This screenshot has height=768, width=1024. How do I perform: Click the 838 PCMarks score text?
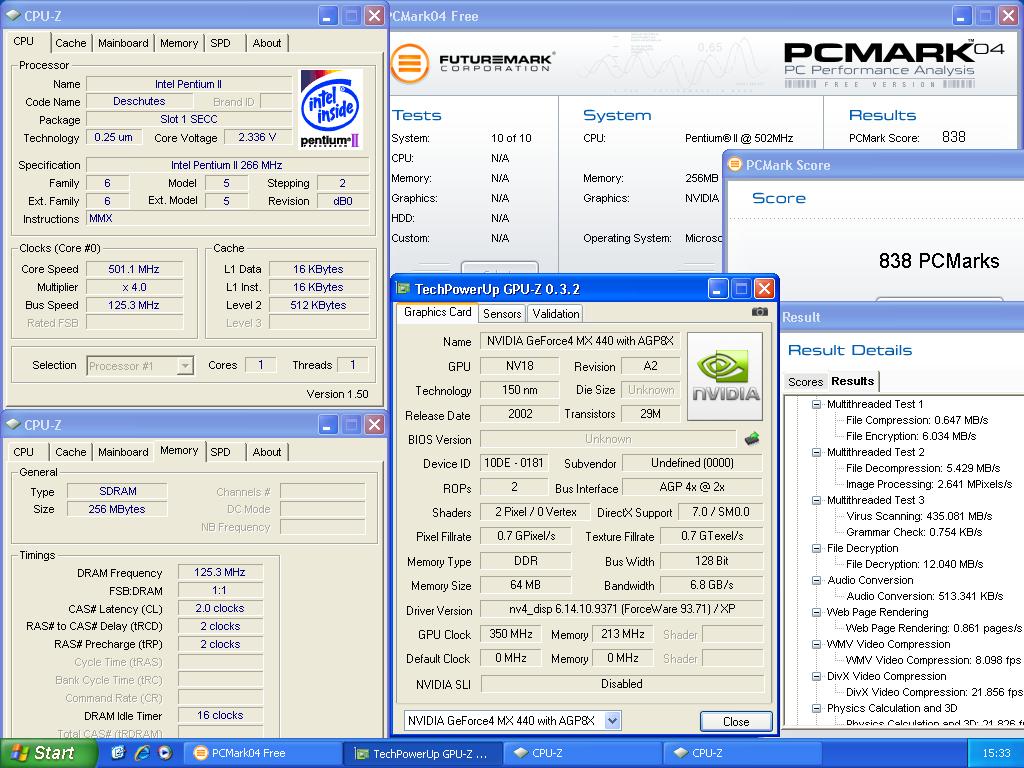pos(938,261)
